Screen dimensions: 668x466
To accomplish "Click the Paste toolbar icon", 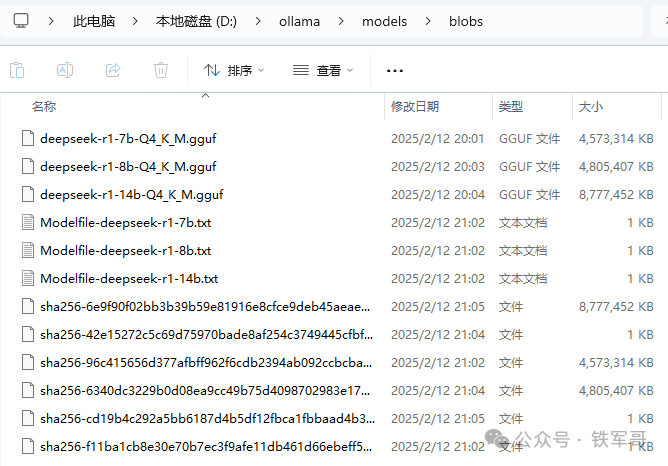I will click(x=17, y=70).
